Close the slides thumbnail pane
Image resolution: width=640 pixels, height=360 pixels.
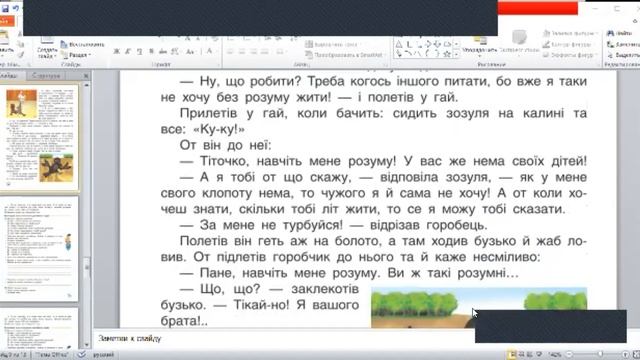(86, 76)
